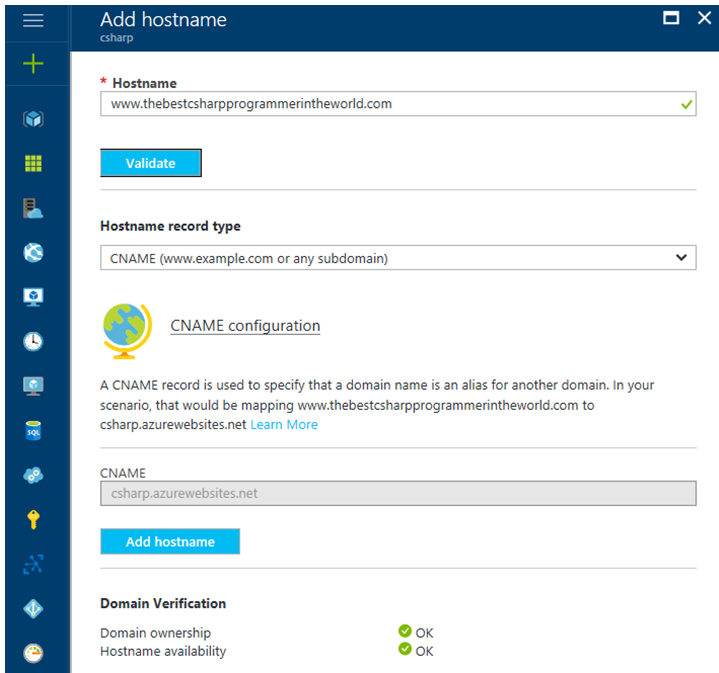This screenshot has width=719, height=673.
Task: Close the Add hostname blade
Action: click(703, 18)
